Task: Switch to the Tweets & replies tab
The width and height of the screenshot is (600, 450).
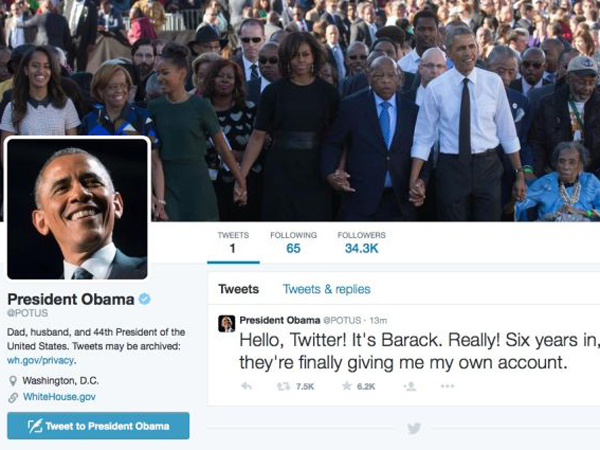Action: (326, 289)
